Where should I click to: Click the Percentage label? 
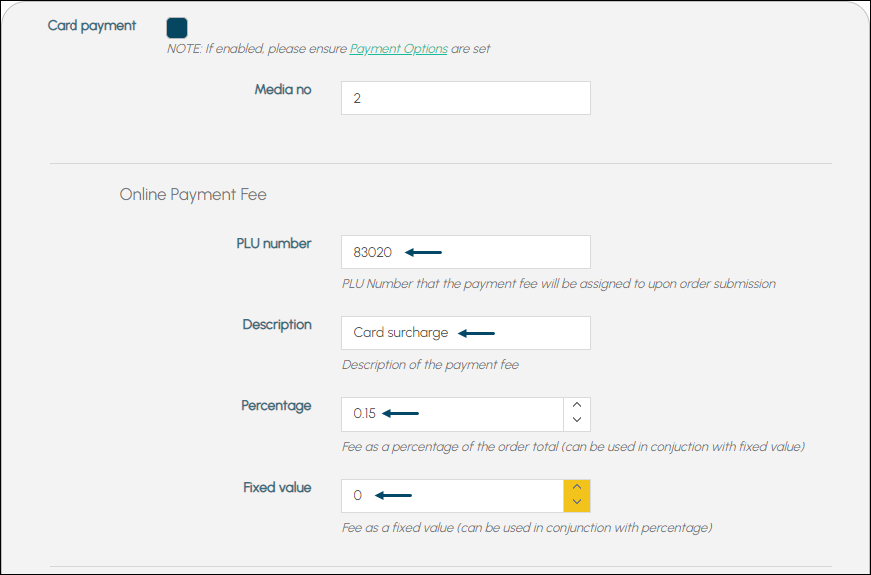276,406
